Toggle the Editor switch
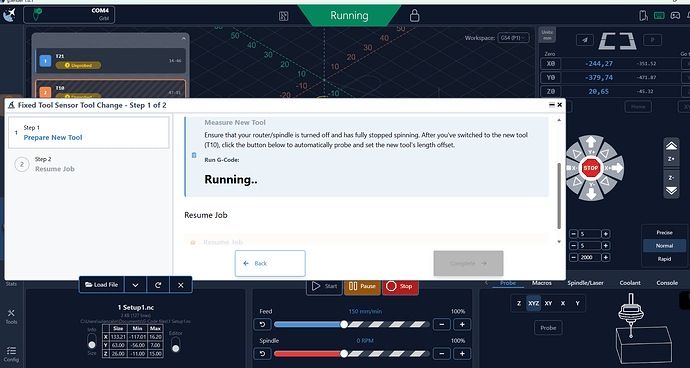 coord(175,345)
